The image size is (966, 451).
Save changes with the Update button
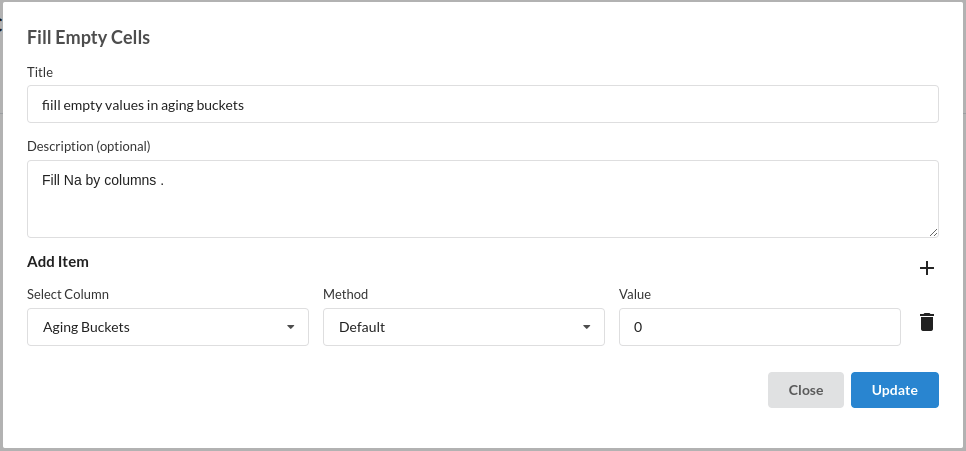click(x=895, y=390)
